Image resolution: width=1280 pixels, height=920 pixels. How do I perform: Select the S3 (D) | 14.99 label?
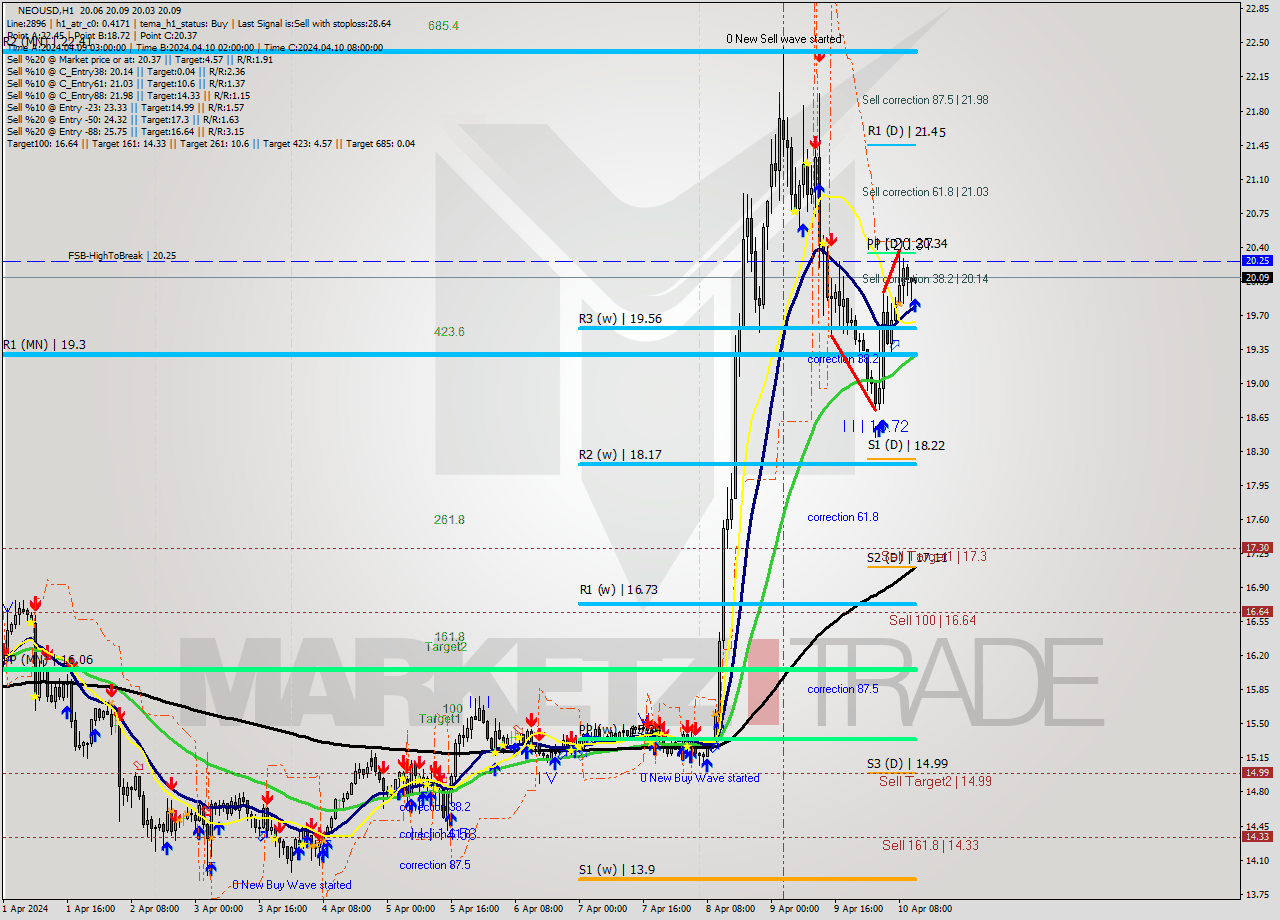click(x=907, y=763)
